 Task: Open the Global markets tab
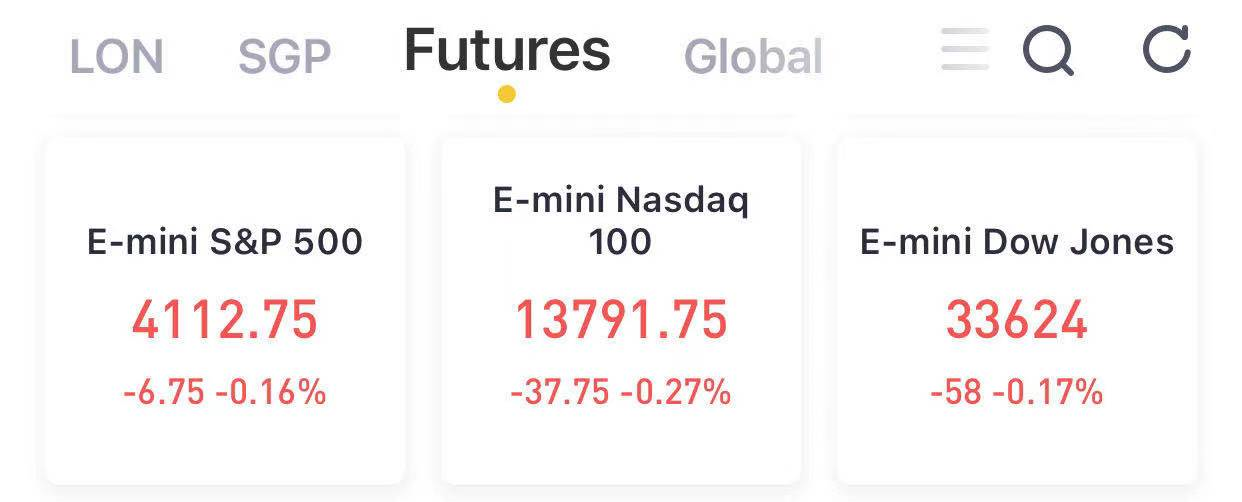(x=753, y=57)
